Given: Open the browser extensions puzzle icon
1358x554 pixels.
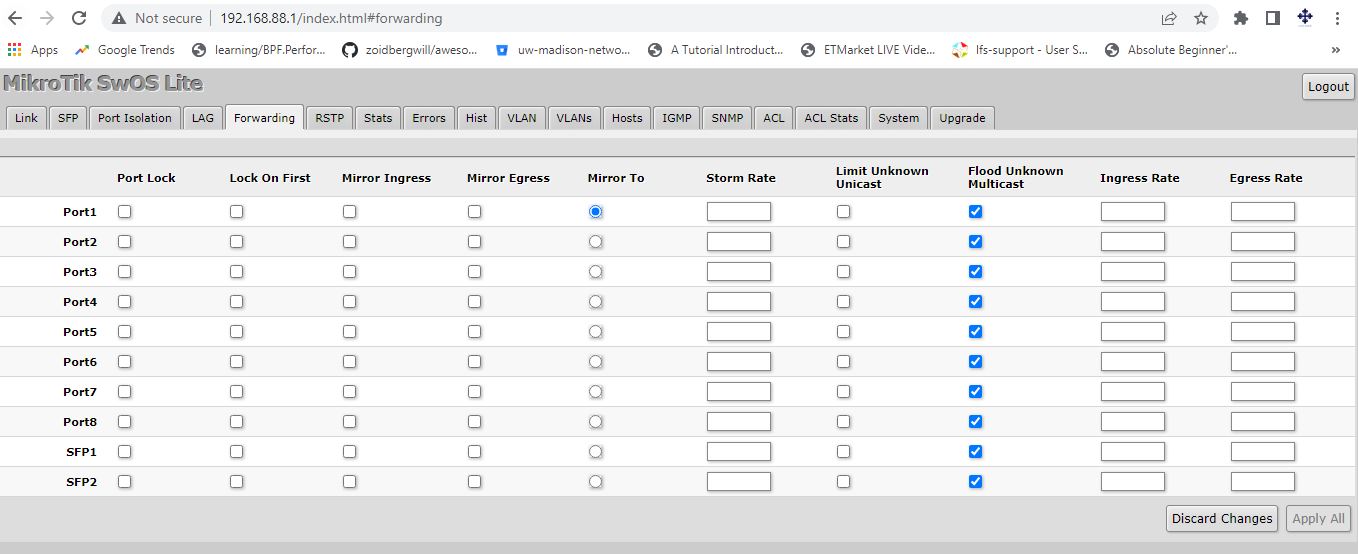Looking at the screenshot, I should [1241, 18].
